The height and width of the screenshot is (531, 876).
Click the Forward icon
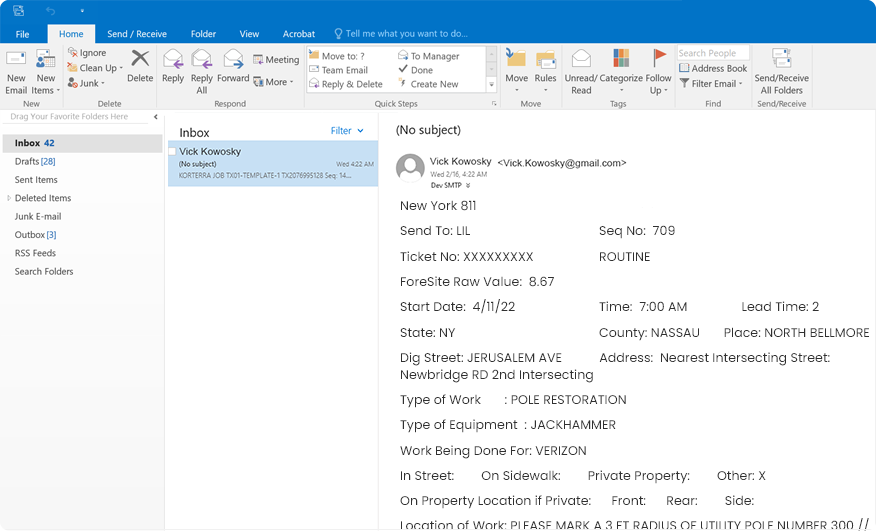233,59
